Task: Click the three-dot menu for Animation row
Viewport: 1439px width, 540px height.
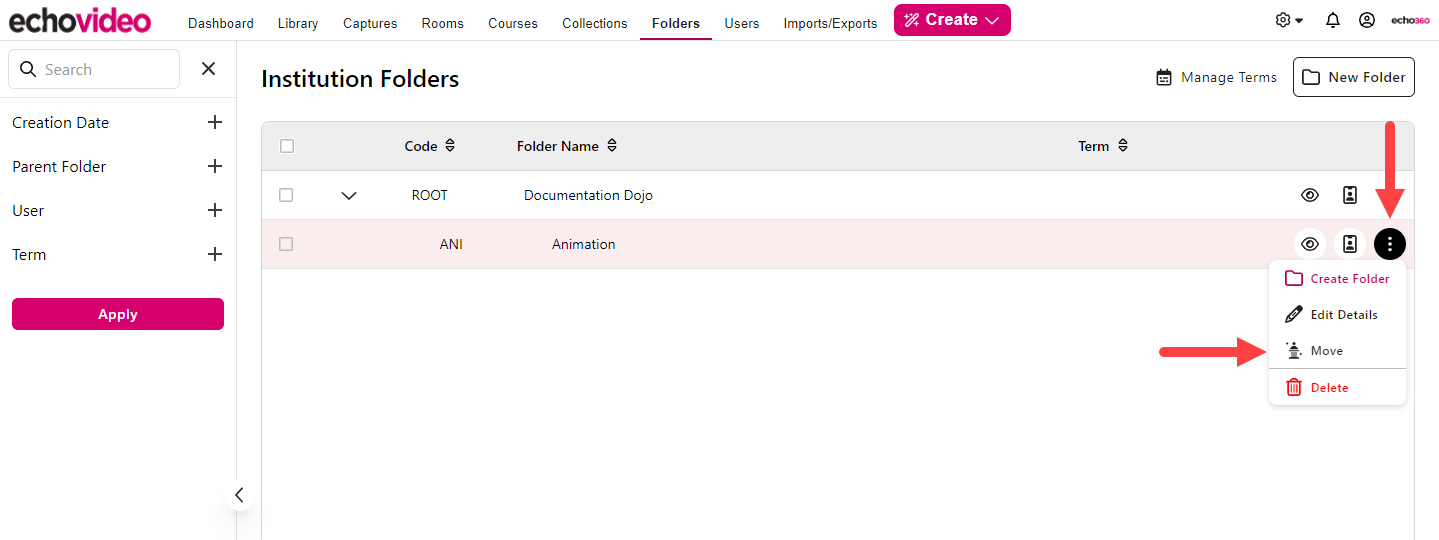Action: click(1390, 244)
